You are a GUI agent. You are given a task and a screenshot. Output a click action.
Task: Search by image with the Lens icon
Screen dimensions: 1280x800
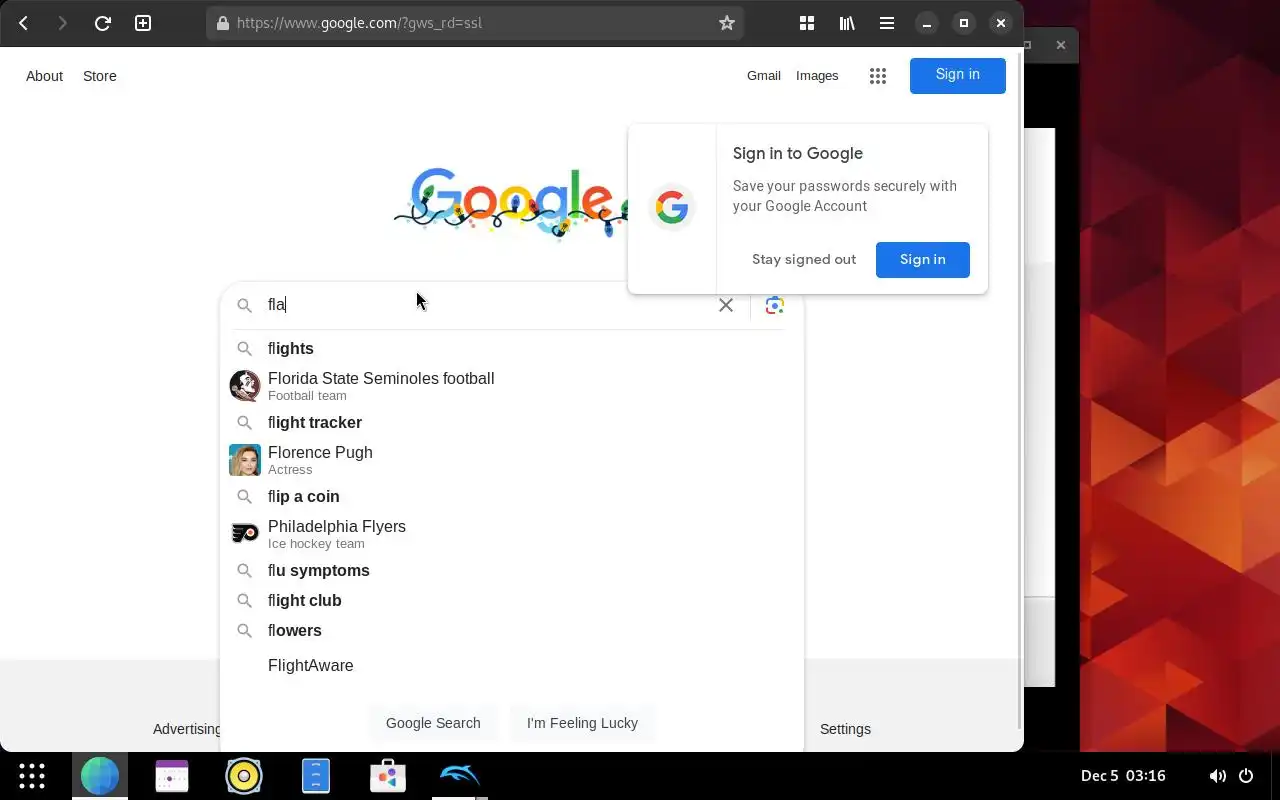click(x=774, y=305)
